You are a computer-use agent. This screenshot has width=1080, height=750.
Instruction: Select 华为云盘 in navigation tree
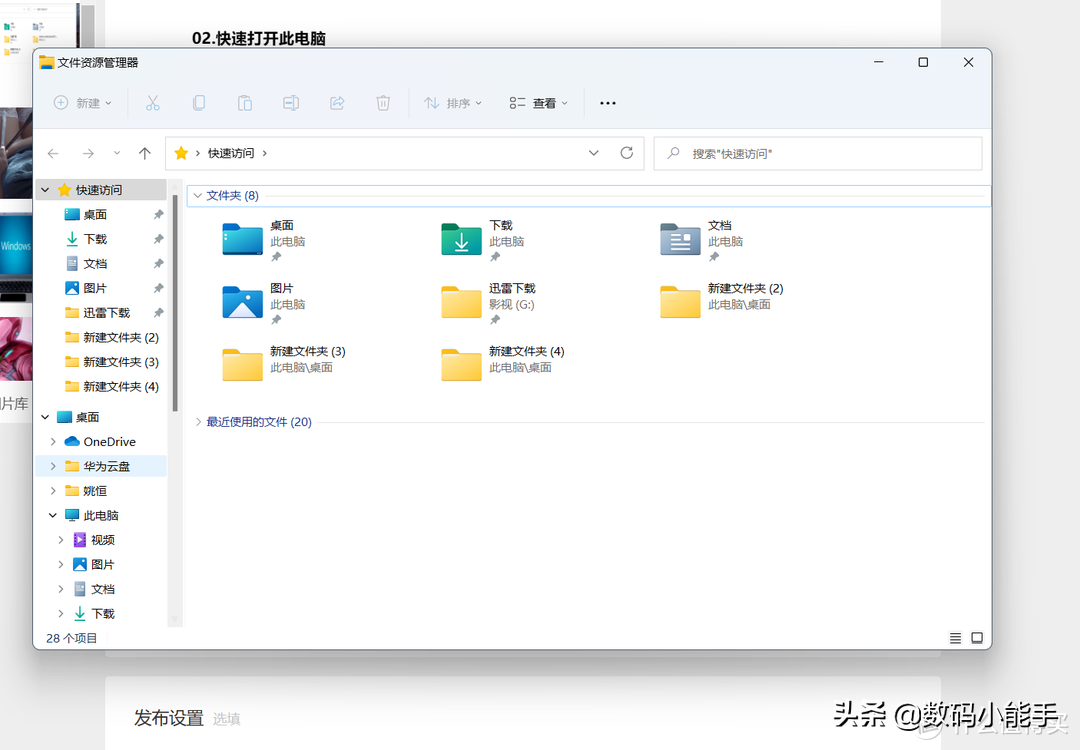point(101,466)
